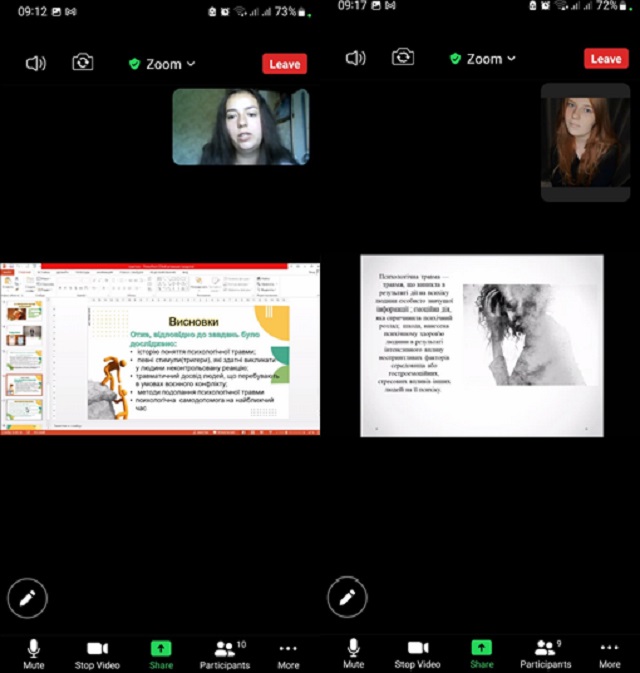The image size is (640, 673).
Task: Mute microphone in the left meeting
Action: tap(34, 654)
